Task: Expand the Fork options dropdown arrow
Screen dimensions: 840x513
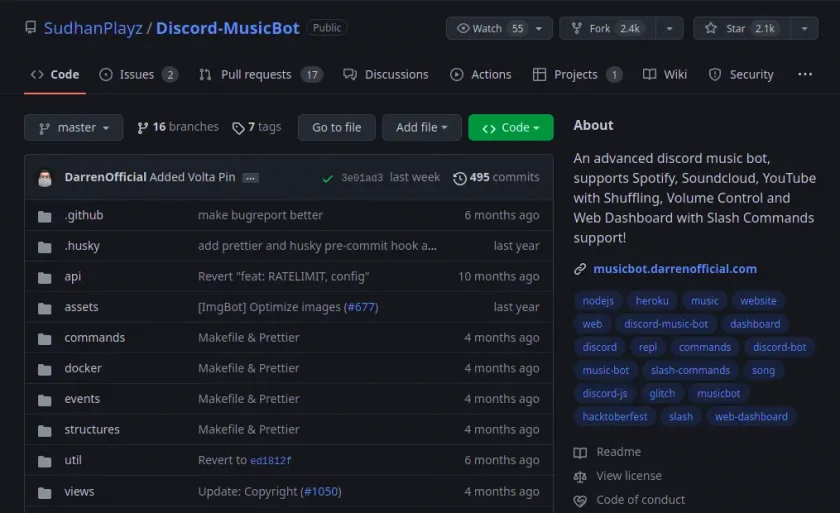Action: click(670, 28)
